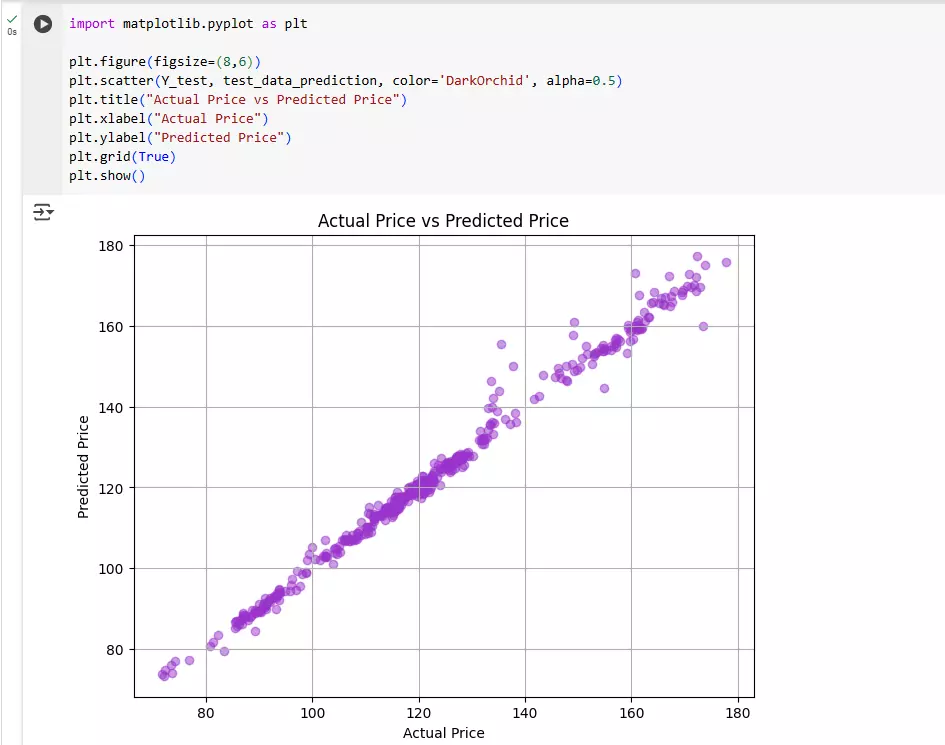The width and height of the screenshot is (945, 745).
Task: Click the "Predicted Price" y-axis label
Action: [84, 467]
